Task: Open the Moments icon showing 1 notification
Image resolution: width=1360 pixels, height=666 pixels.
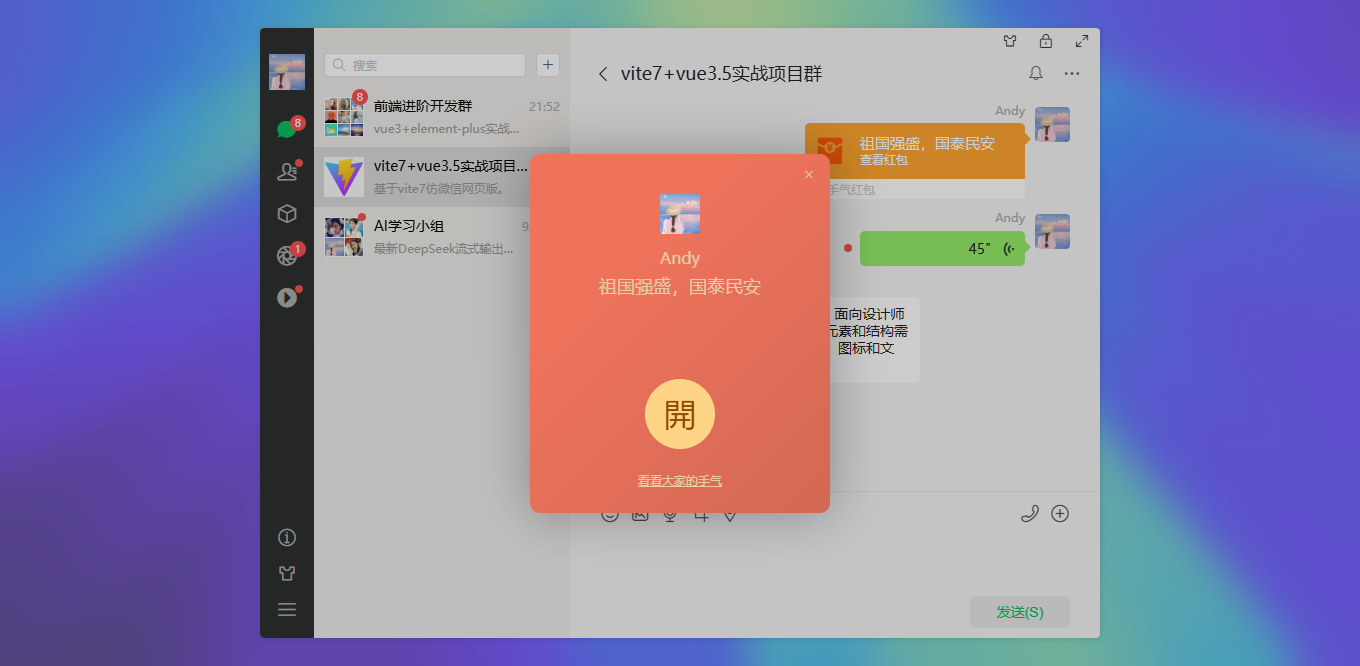Action: coord(285,253)
